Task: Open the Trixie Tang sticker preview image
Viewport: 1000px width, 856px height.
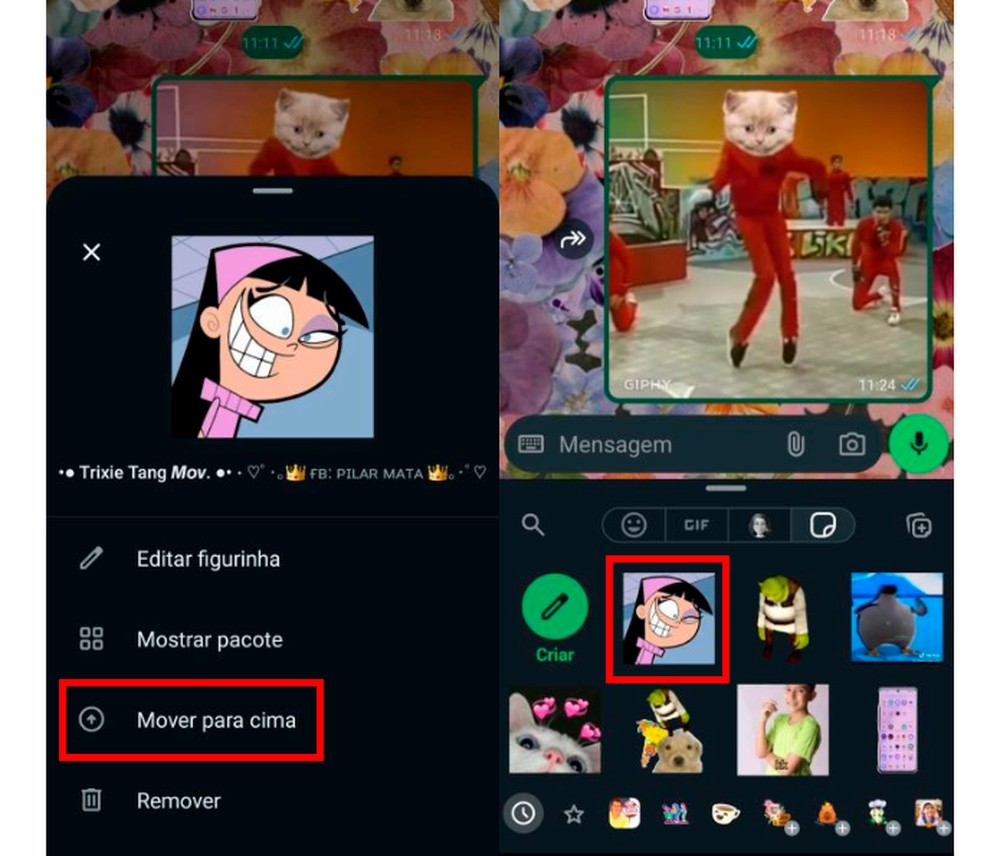Action: tap(272, 337)
